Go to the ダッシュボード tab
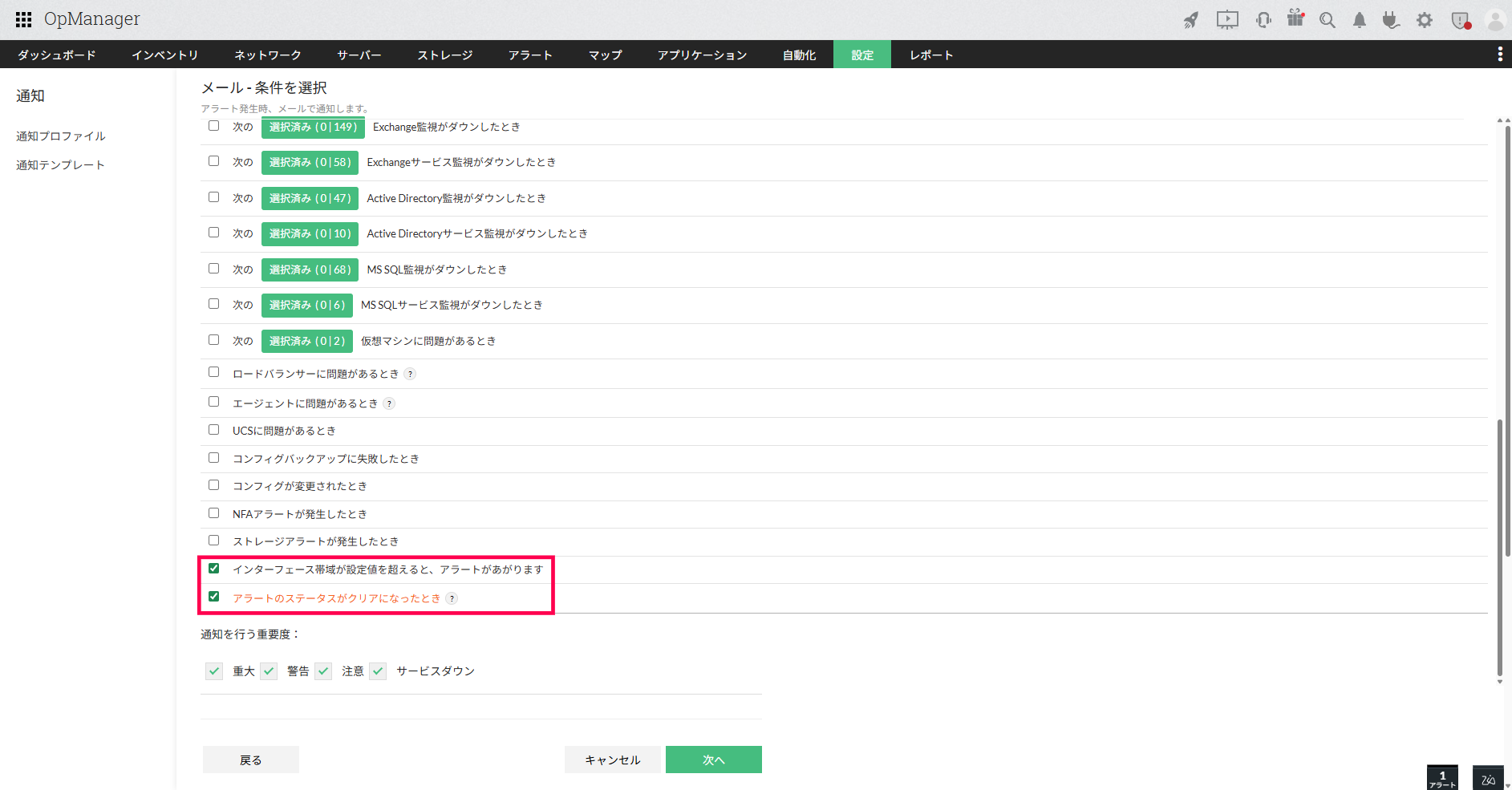 click(56, 55)
